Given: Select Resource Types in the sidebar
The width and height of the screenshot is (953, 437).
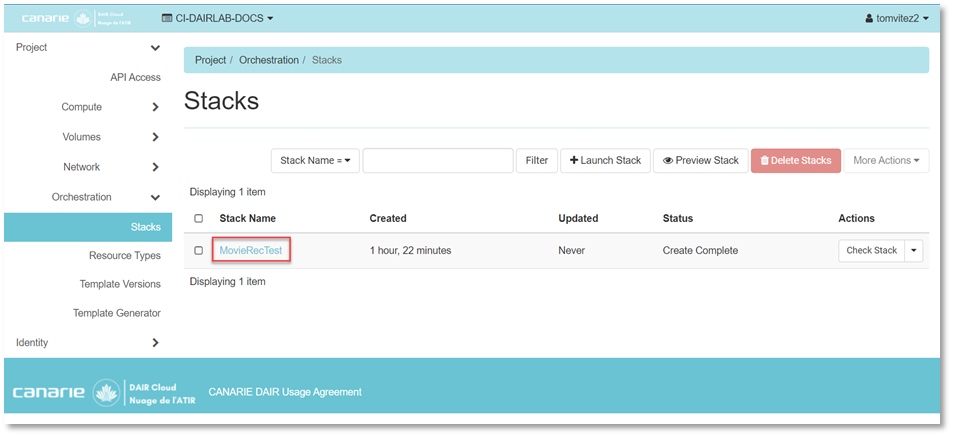Looking at the screenshot, I should pyautogui.click(x=124, y=256).
